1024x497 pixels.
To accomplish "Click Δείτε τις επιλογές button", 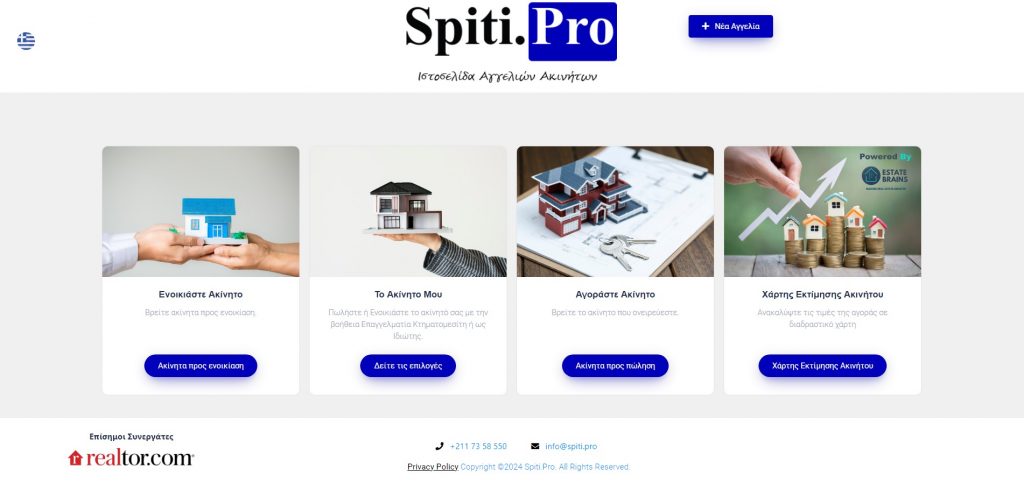I will [408, 366].
